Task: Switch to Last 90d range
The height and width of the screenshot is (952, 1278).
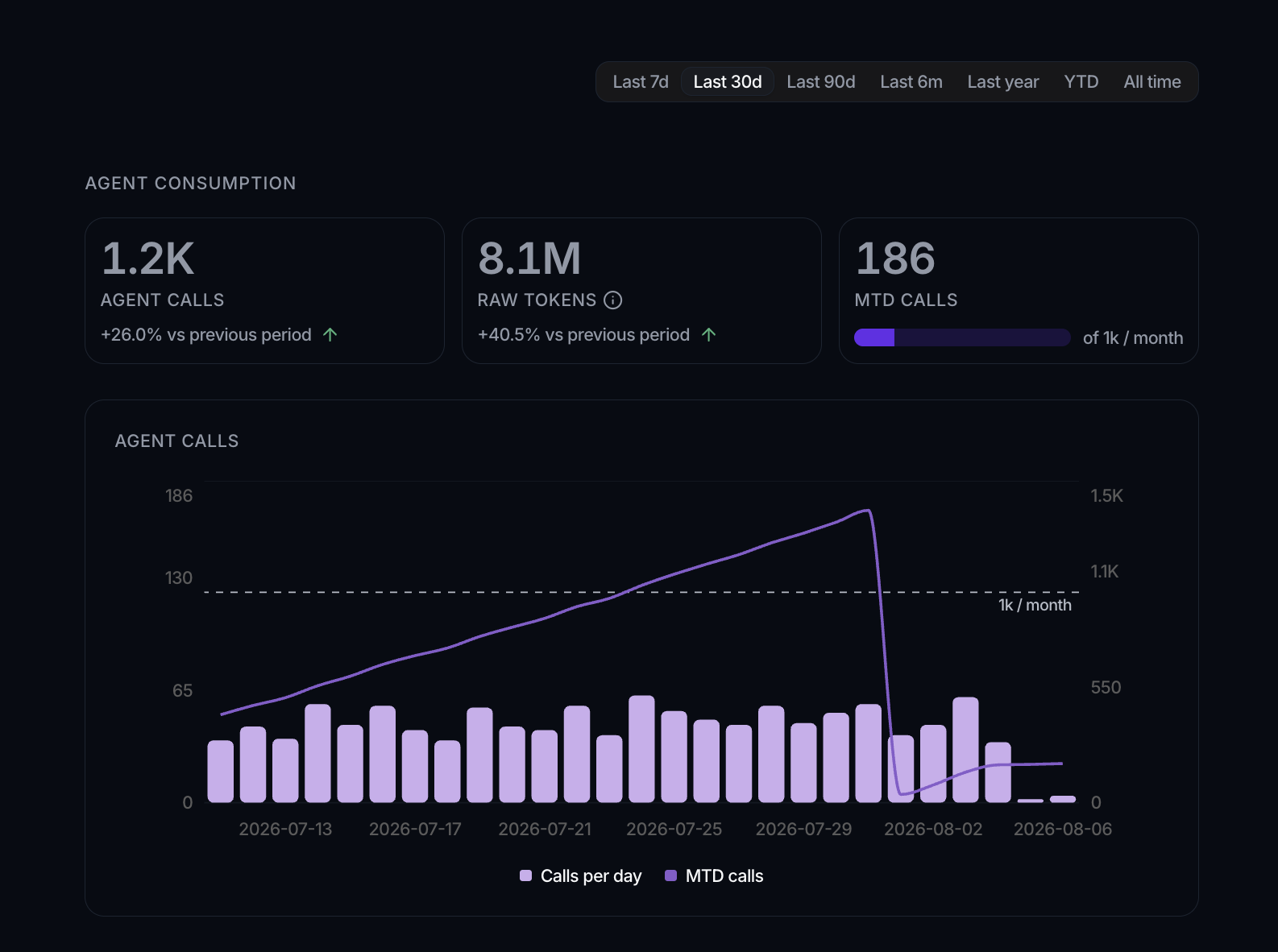Action: click(820, 82)
